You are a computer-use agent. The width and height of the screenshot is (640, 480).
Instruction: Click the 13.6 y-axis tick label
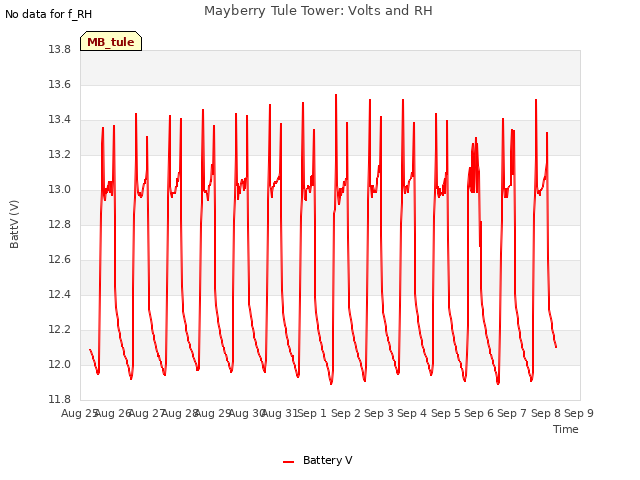point(60,85)
